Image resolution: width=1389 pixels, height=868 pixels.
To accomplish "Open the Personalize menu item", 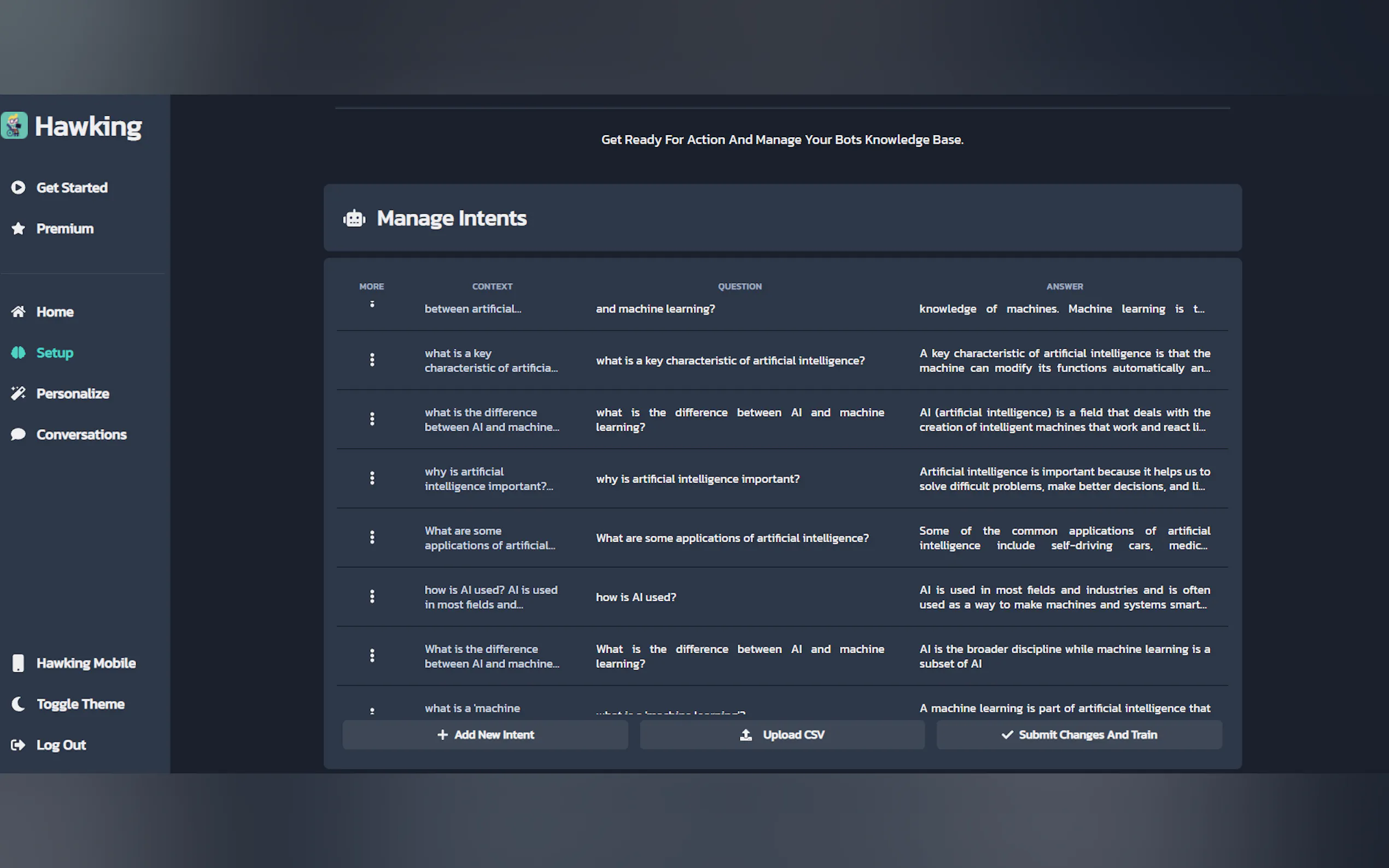I will coord(72,393).
